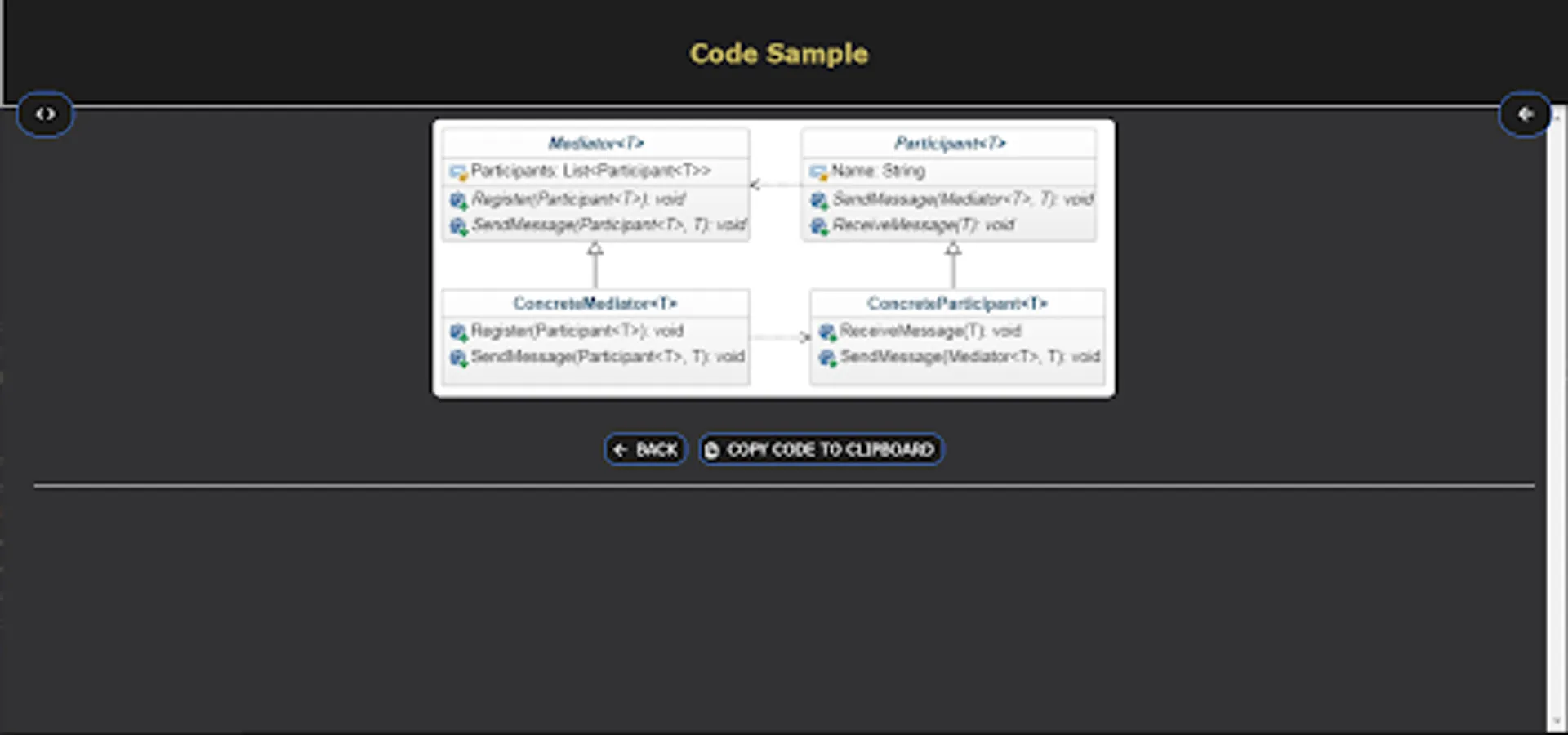Viewport: 1568px width, 735px height.
Task: Click the BACK button
Action: [645, 449]
